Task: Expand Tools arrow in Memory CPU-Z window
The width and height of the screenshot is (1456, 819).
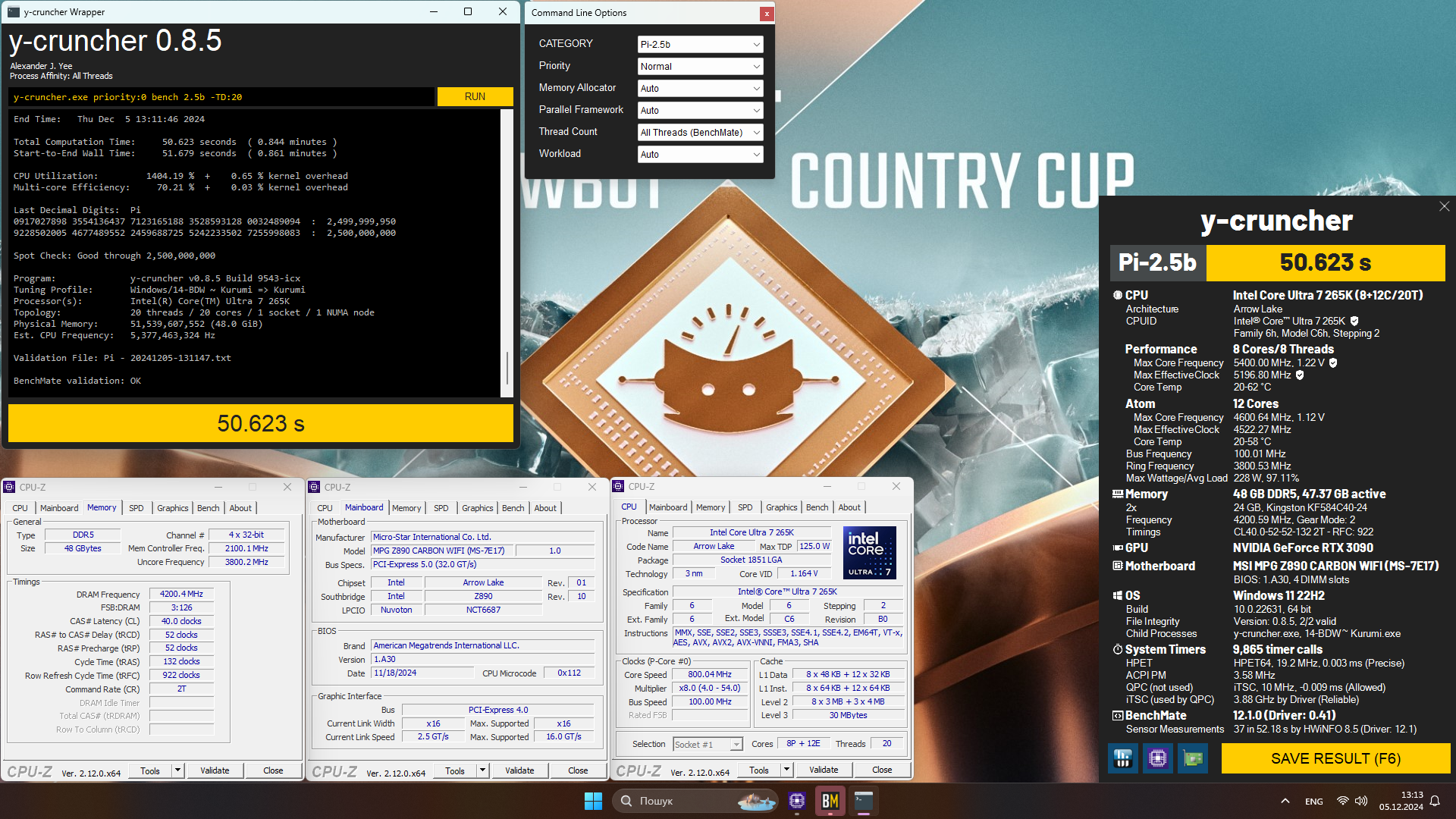Action: tap(177, 770)
